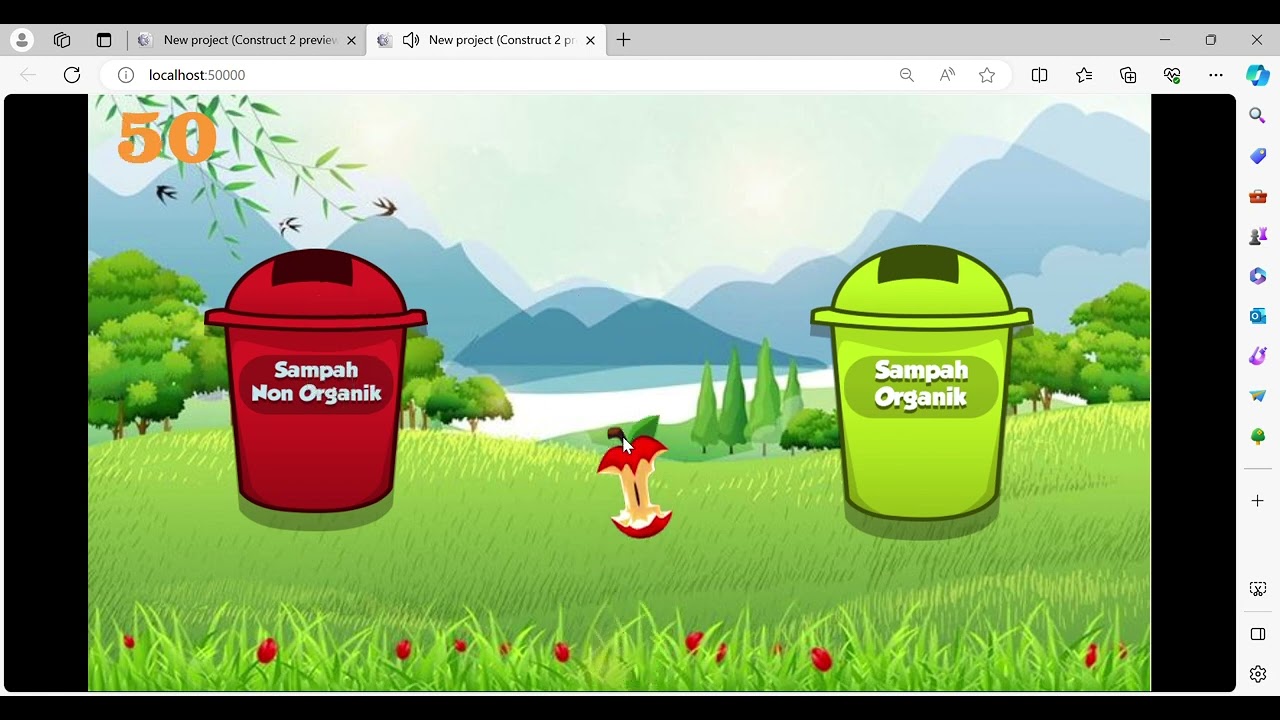Click the orange score number 50

(167, 138)
